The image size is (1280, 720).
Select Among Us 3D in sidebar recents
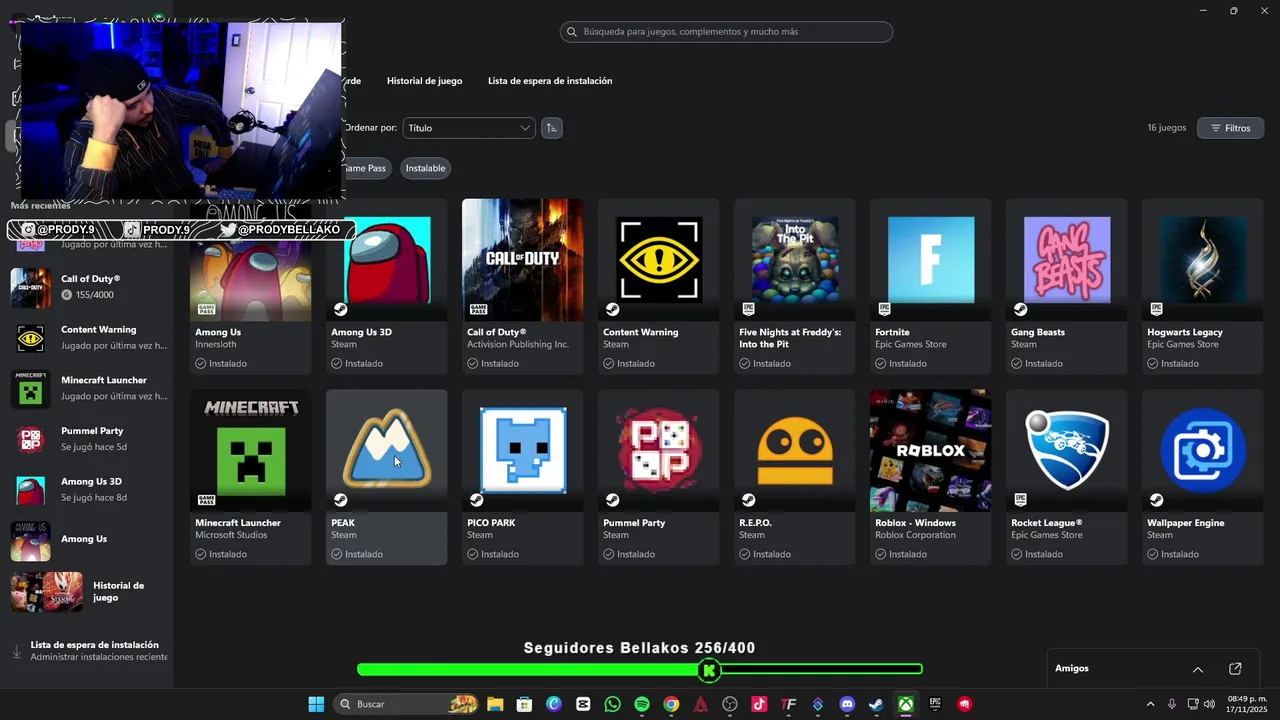(88, 490)
